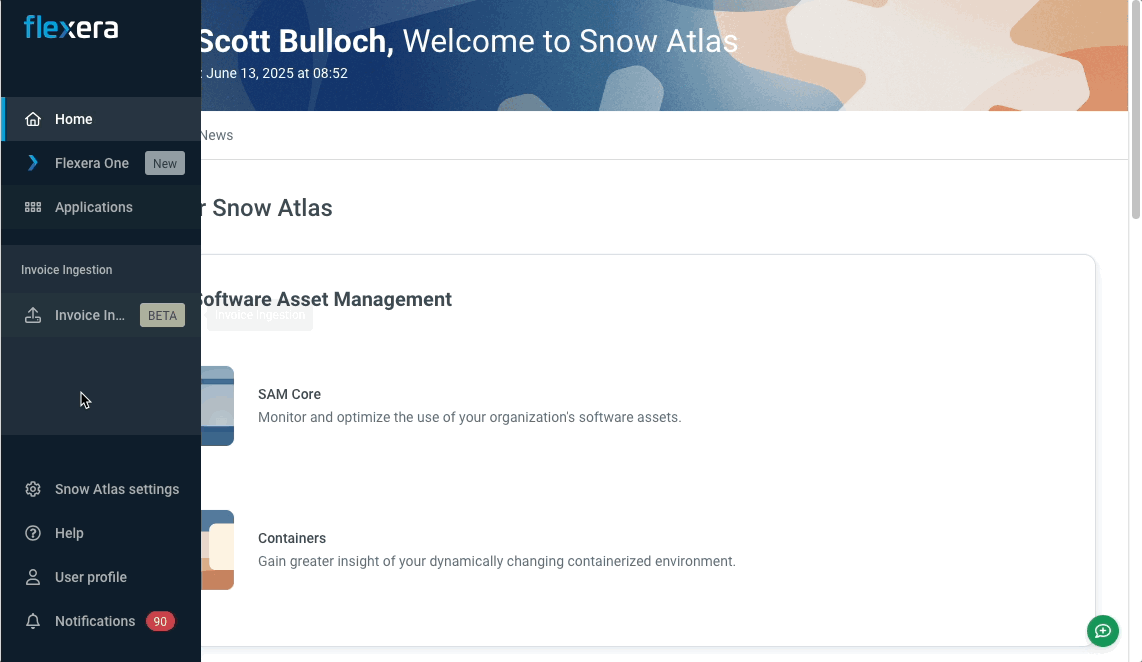Open the green chat feedback button

tap(1103, 631)
